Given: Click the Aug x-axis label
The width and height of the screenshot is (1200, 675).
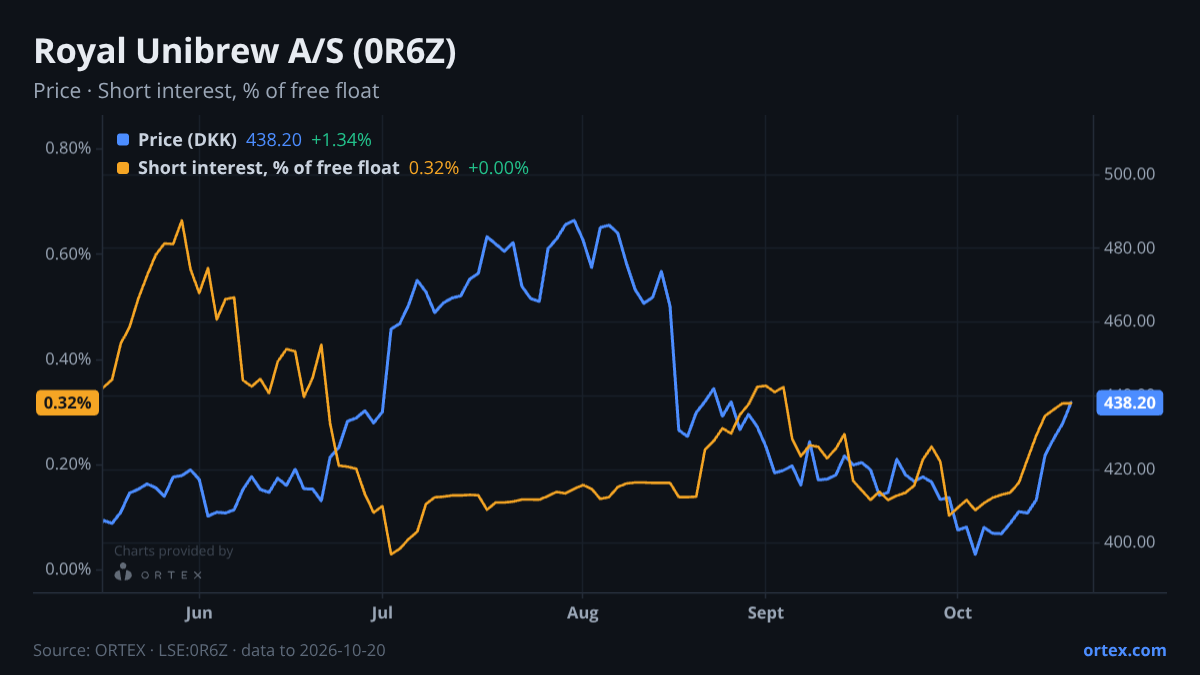Looking at the screenshot, I should [x=583, y=613].
